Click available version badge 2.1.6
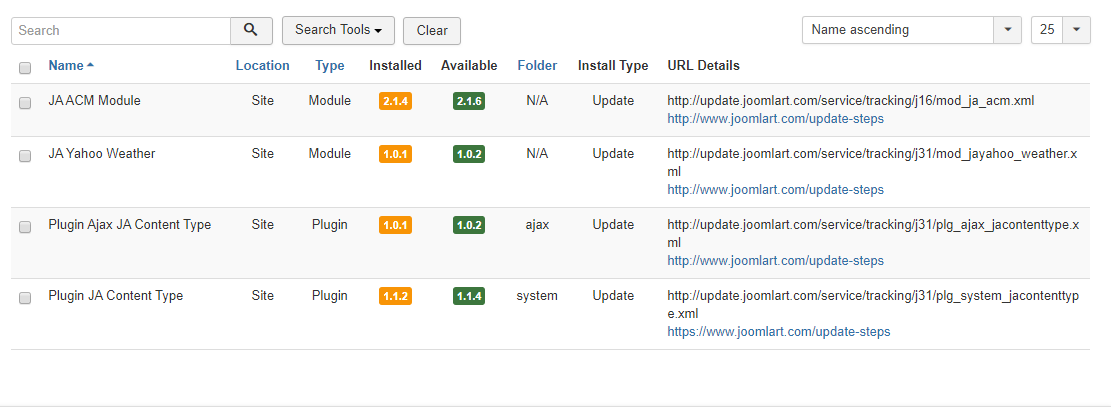Screen dimensions: 1111x407 click(468, 101)
